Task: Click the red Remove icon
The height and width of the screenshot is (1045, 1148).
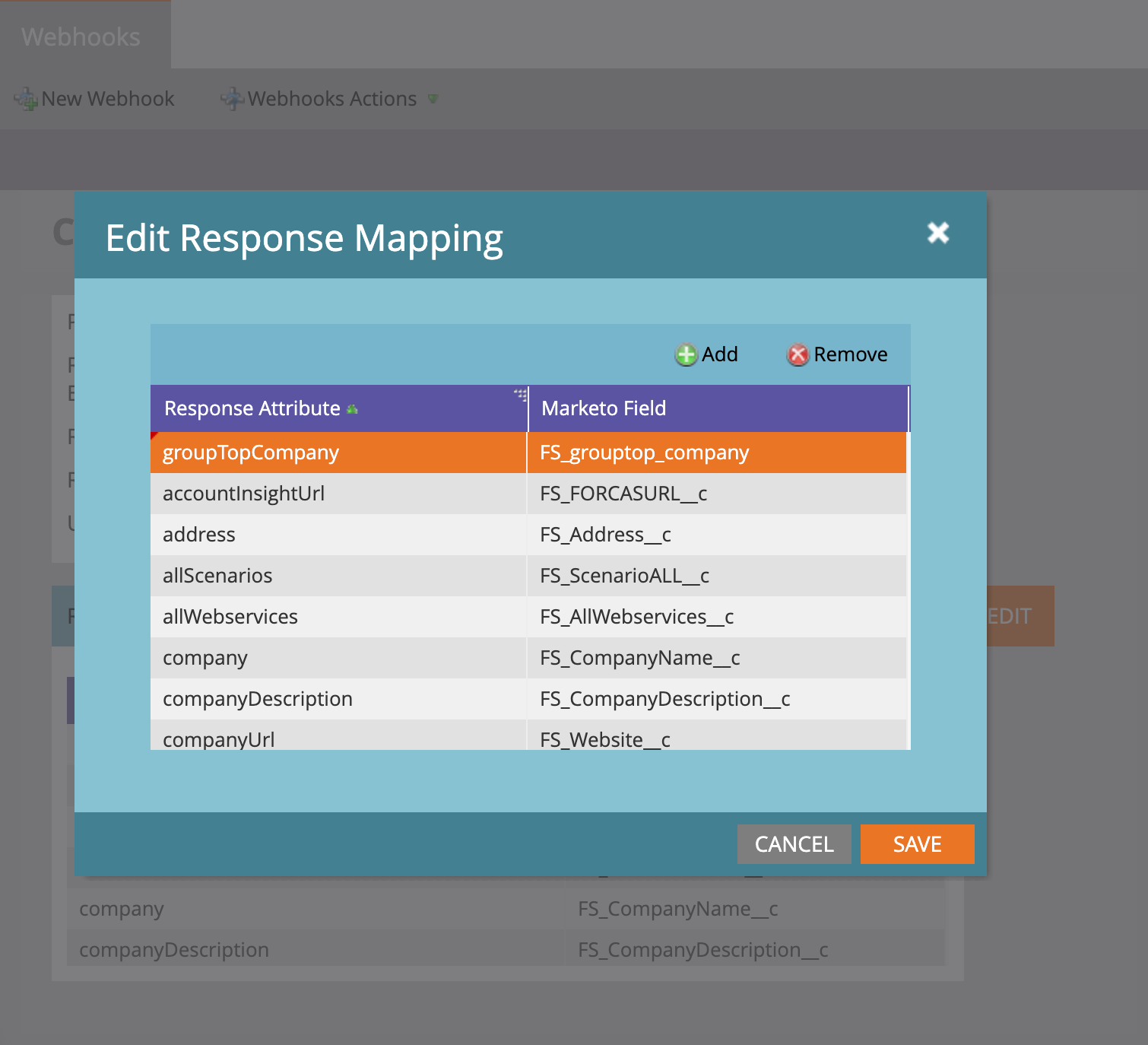Action: pyautogui.click(x=798, y=354)
